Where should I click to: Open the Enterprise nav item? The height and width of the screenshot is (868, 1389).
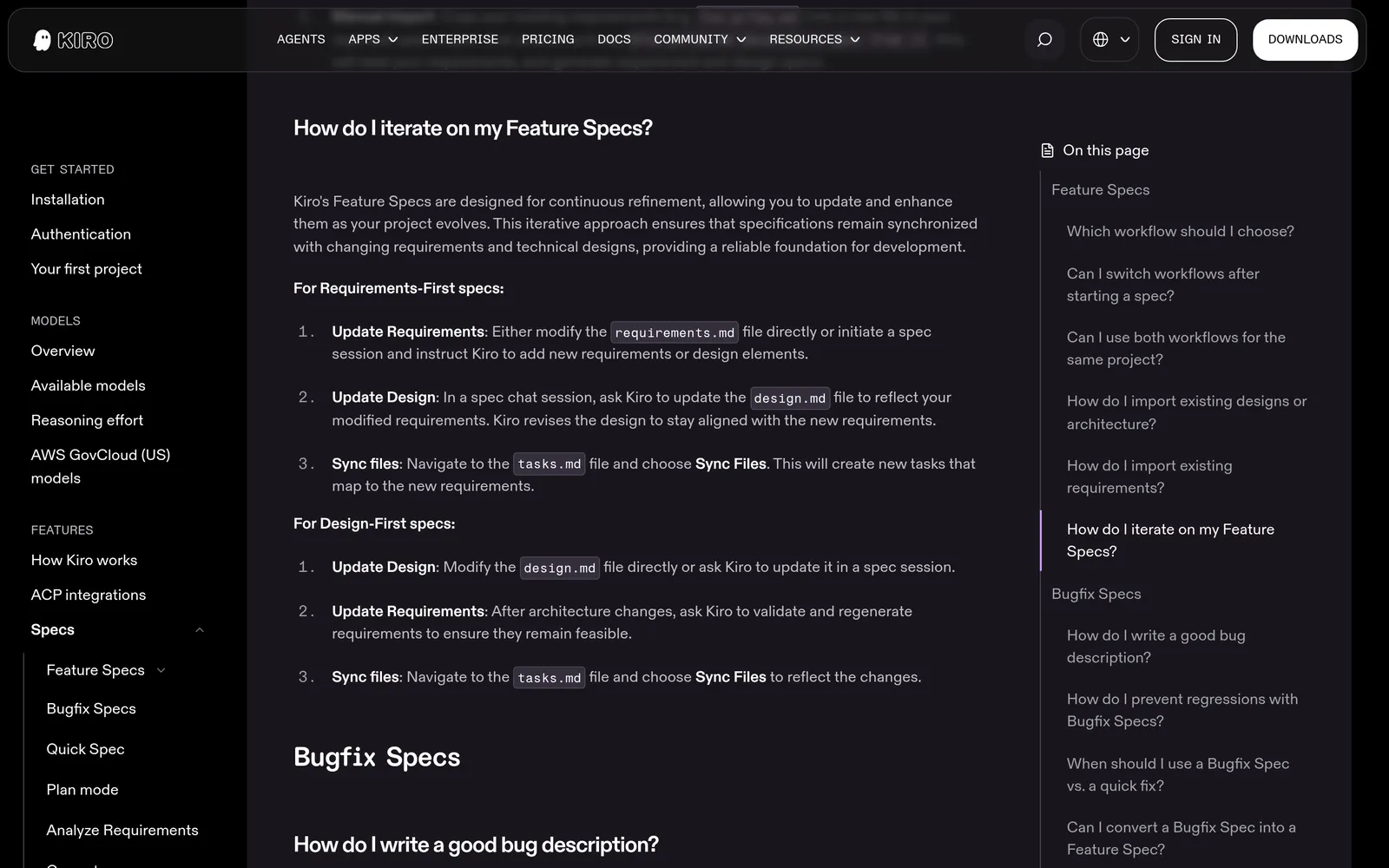click(460, 40)
